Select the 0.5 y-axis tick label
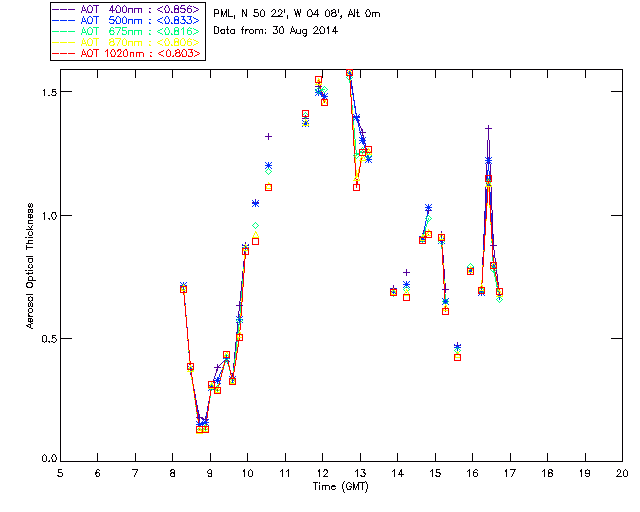This screenshot has height=512, width=640. click(47, 338)
